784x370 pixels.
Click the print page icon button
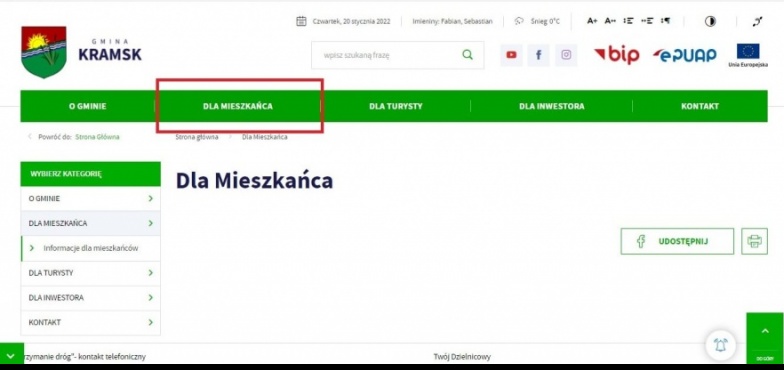tap(754, 241)
